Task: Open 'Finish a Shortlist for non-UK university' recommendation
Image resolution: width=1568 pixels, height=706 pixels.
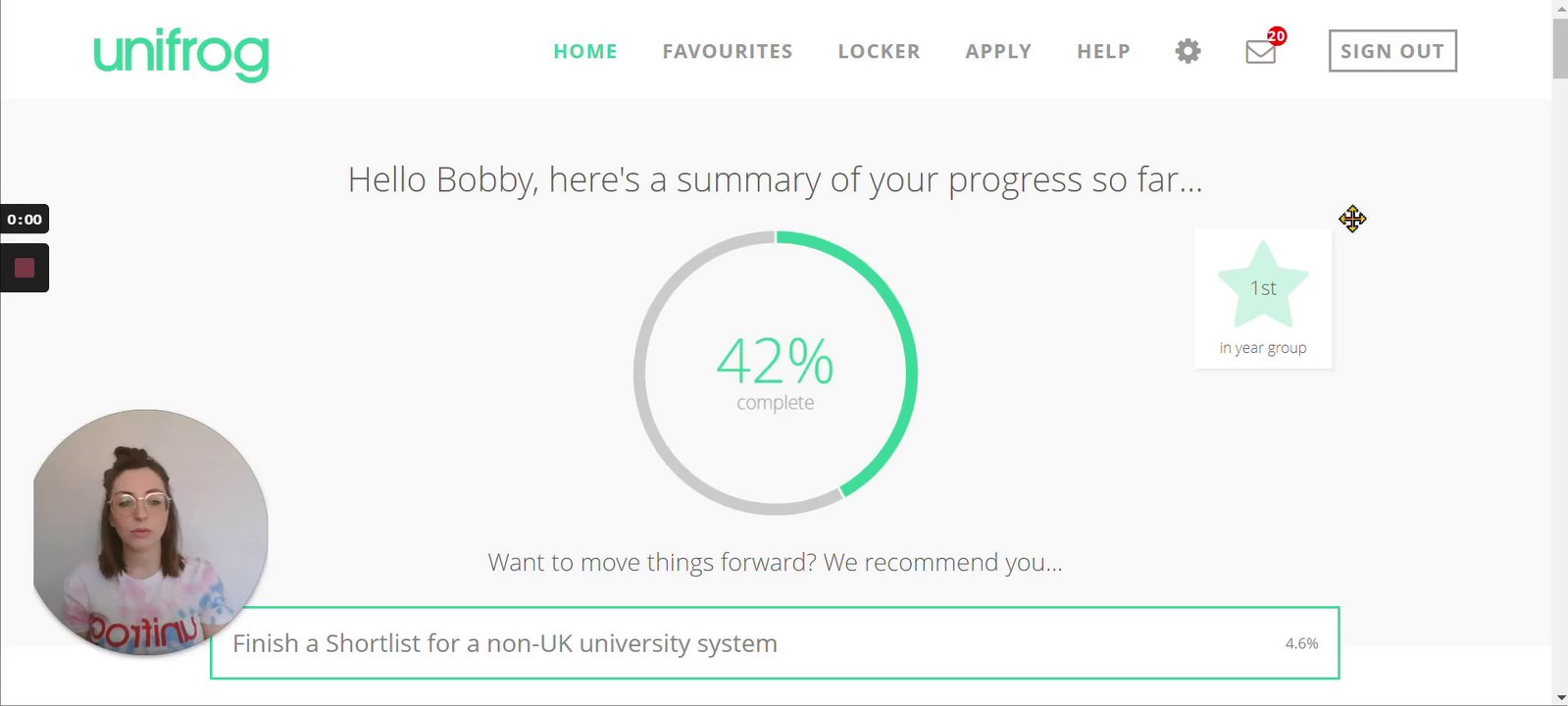Action: pyautogui.click(x=505, y=643)
